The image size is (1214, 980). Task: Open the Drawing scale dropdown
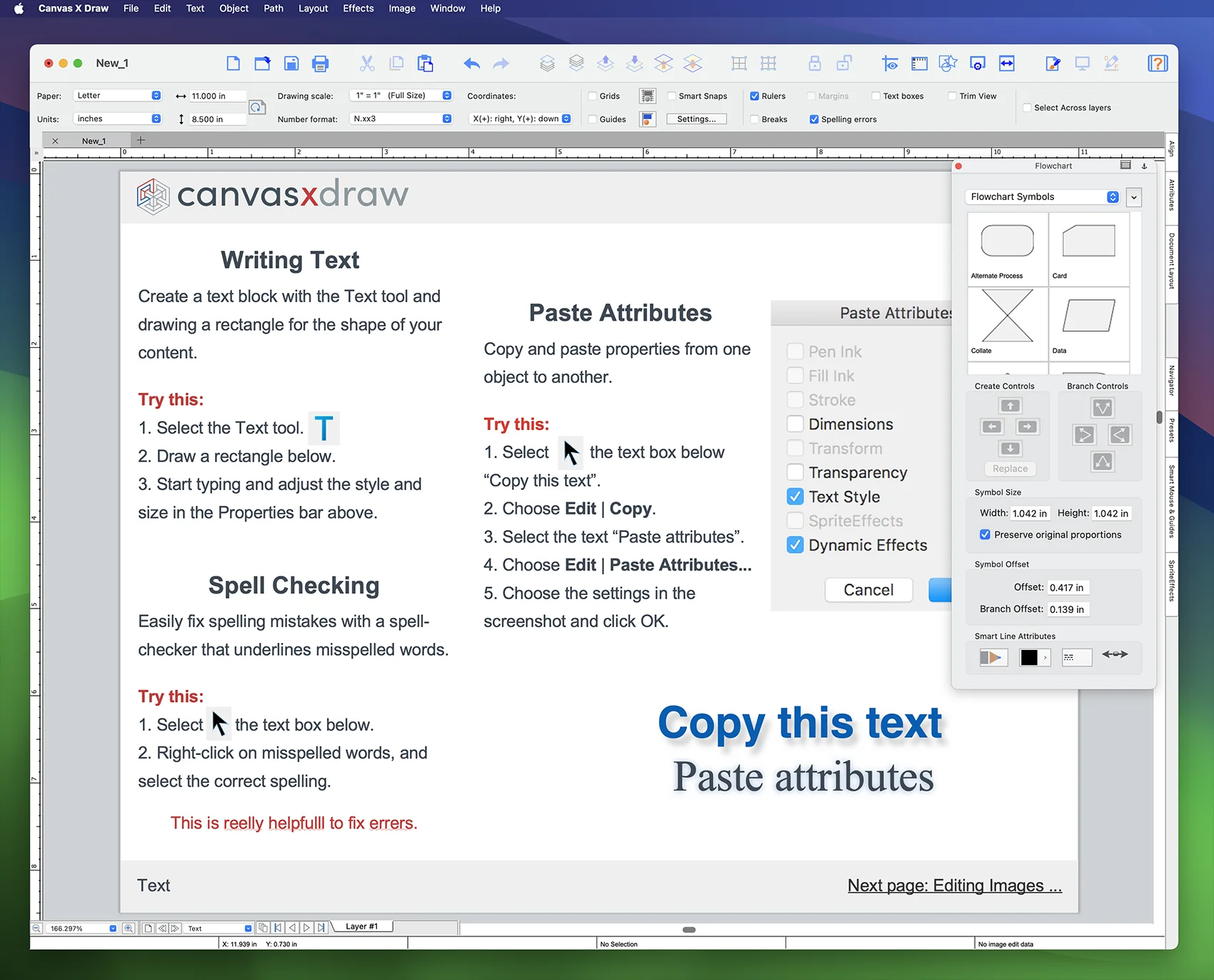[402, 96]
